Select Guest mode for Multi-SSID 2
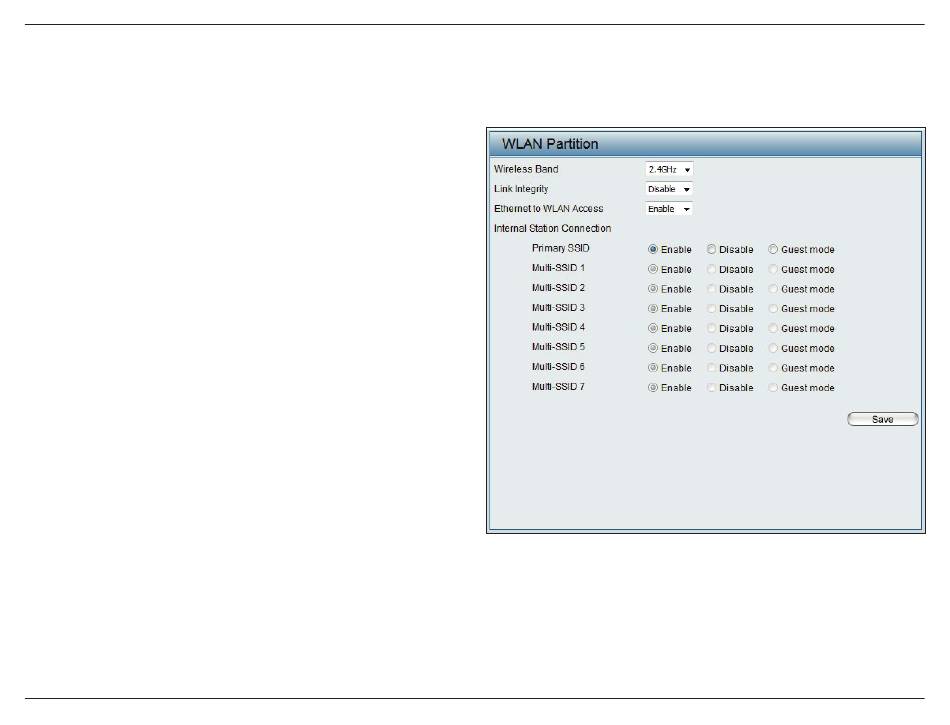Screen dimensions: 950x725 tap(773, 289)
